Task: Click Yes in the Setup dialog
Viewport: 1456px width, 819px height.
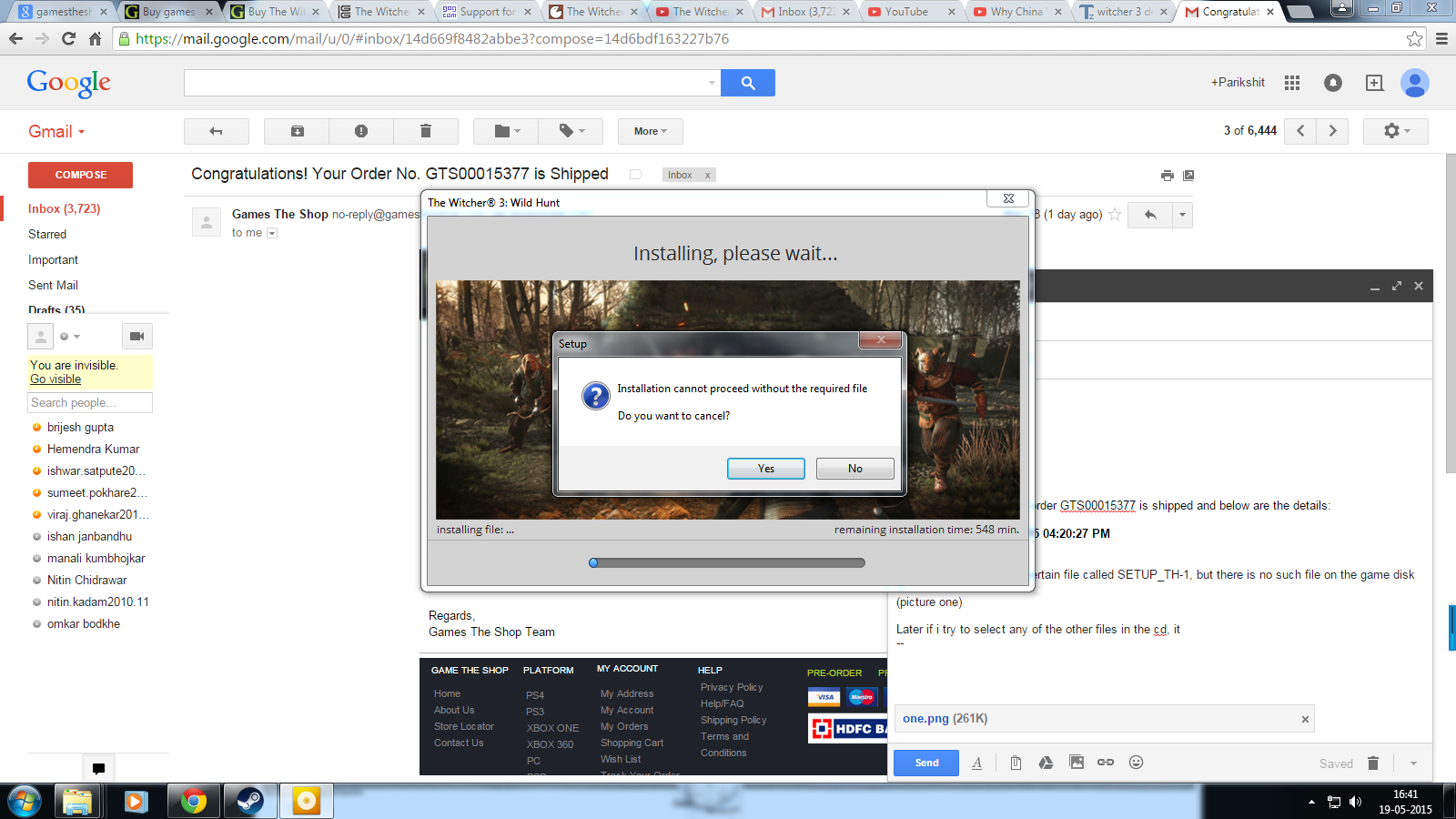Action: (766, 469)
